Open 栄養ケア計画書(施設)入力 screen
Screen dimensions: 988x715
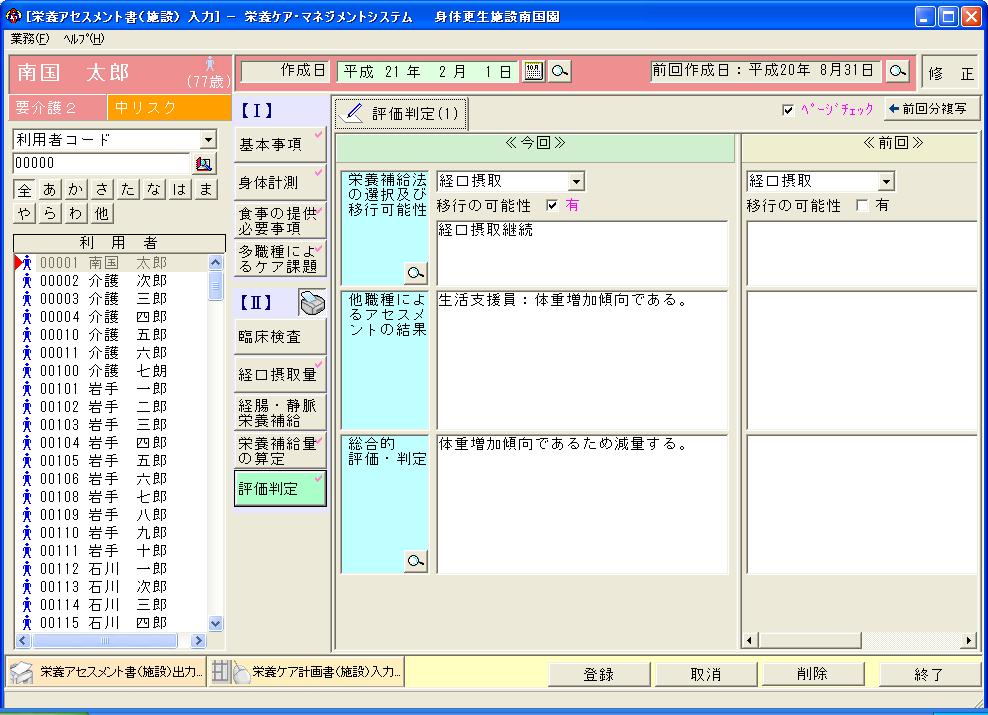coord(308,672)
